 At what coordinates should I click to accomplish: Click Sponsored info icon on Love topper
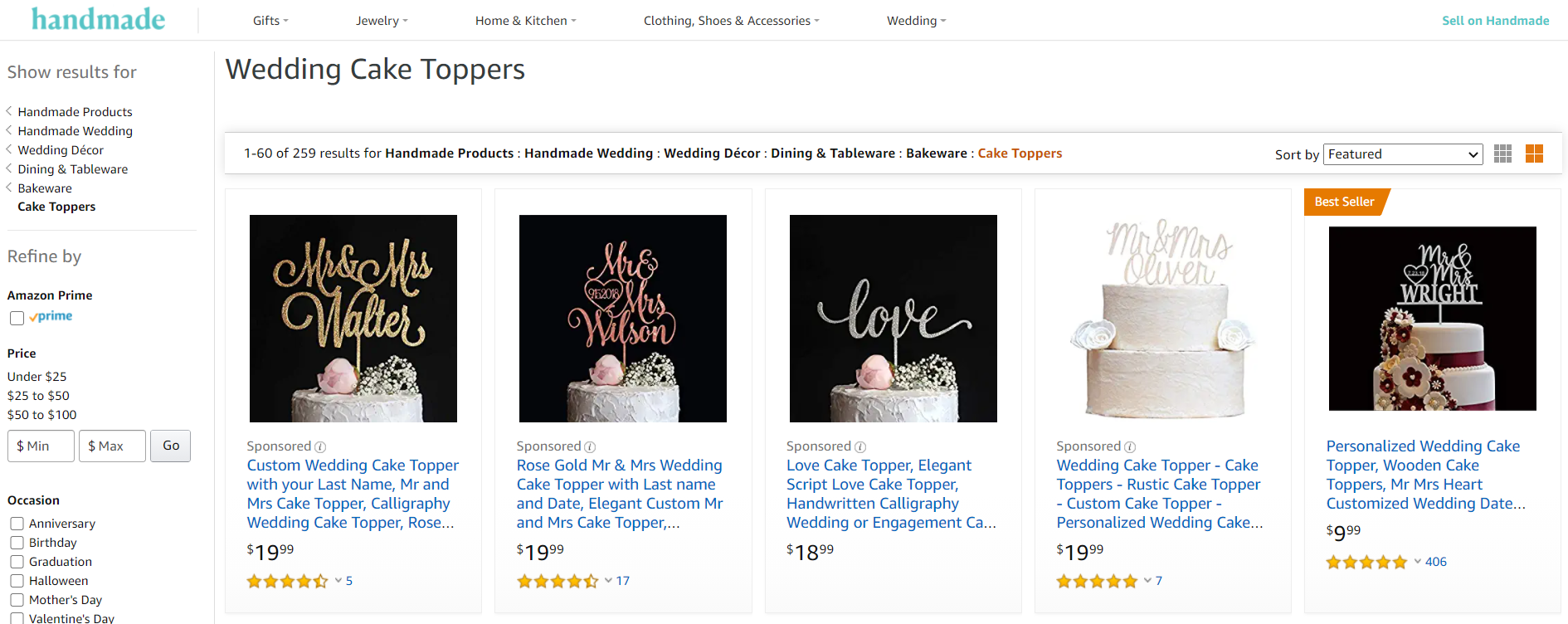coord(860,446)
